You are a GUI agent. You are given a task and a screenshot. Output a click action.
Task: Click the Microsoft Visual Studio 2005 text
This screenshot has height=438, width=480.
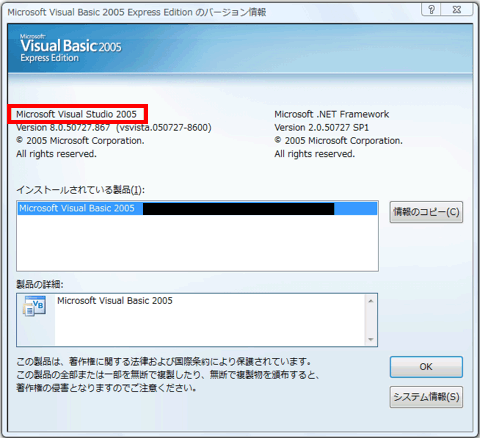click(76, 114)
